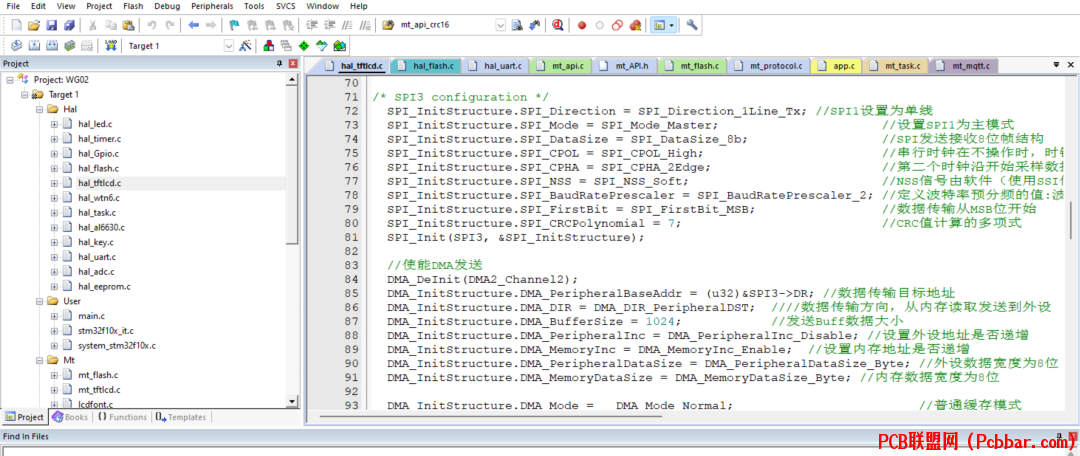Insert a bookmark with the flag icon
Image resolution: width=1080 pixels, height=456 pixels.
[233, 25]
